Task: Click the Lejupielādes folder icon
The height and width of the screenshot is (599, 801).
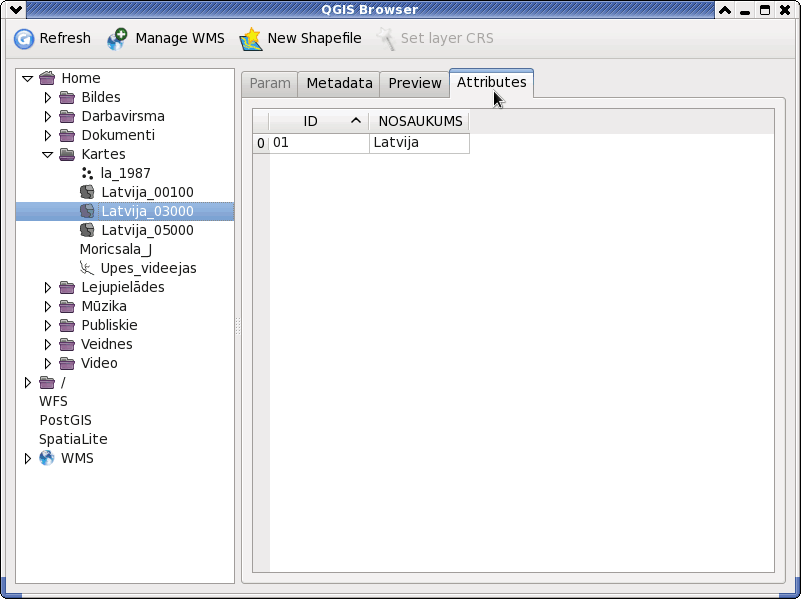Action: pos(67,287)
